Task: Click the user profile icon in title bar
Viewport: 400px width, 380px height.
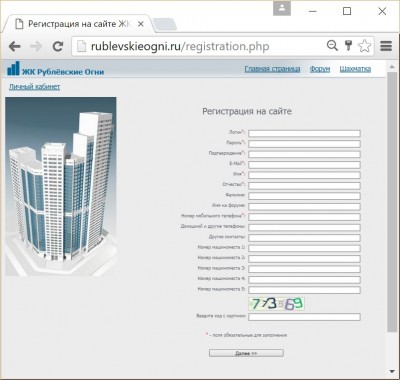Action: pos(282,8)
